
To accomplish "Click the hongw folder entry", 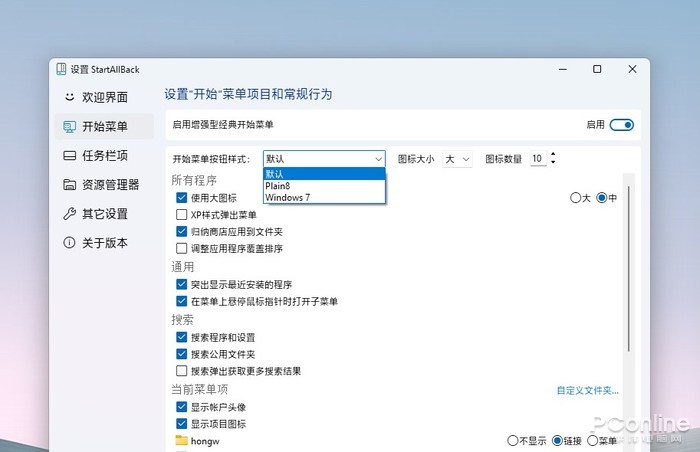I will (x=205, y=441).
